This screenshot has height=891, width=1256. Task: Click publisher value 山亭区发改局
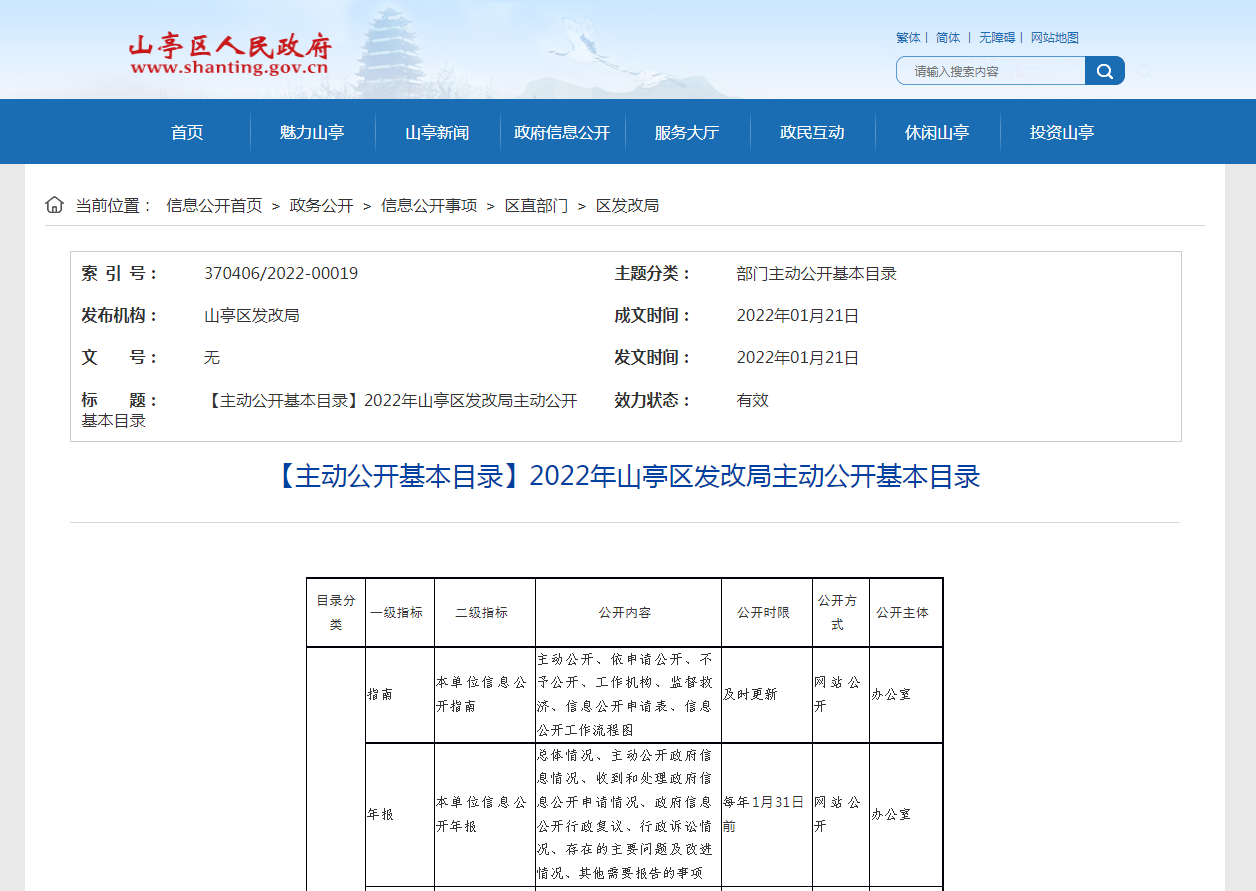[x=252, y=315]
